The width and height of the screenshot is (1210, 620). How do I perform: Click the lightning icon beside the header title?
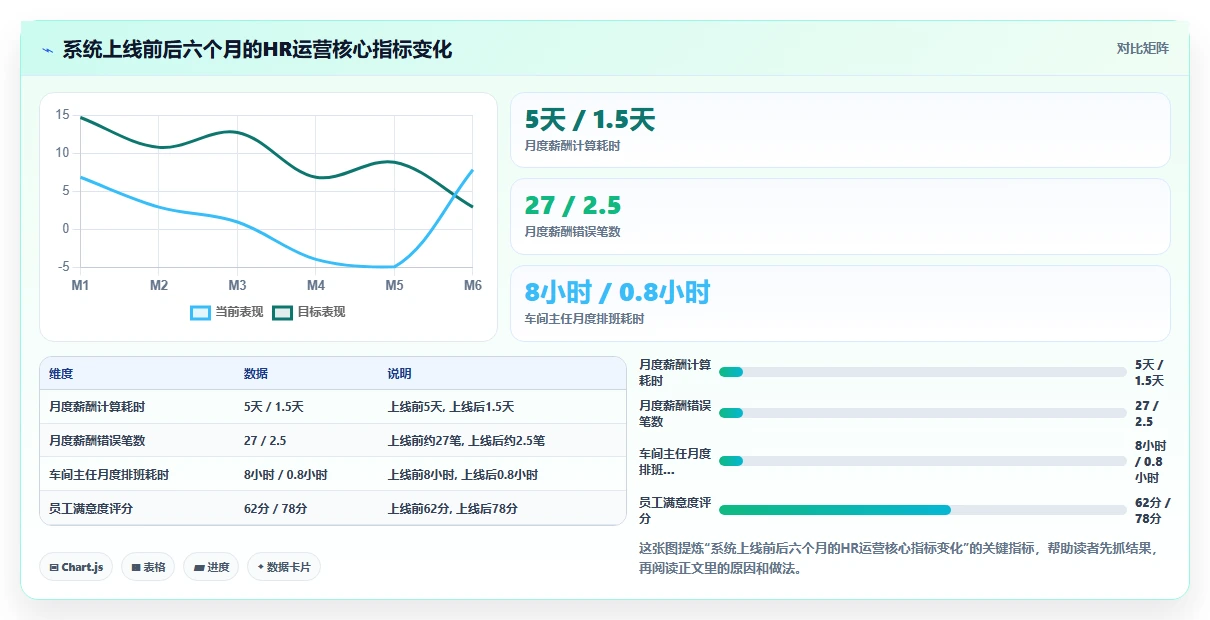(47, 50)
